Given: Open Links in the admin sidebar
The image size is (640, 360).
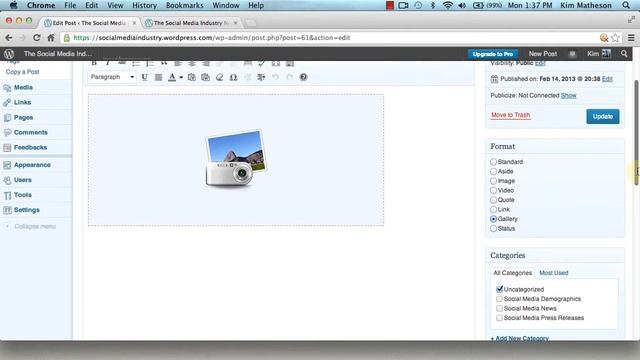Looking at the screenshot, I should (x=22, y=102).
